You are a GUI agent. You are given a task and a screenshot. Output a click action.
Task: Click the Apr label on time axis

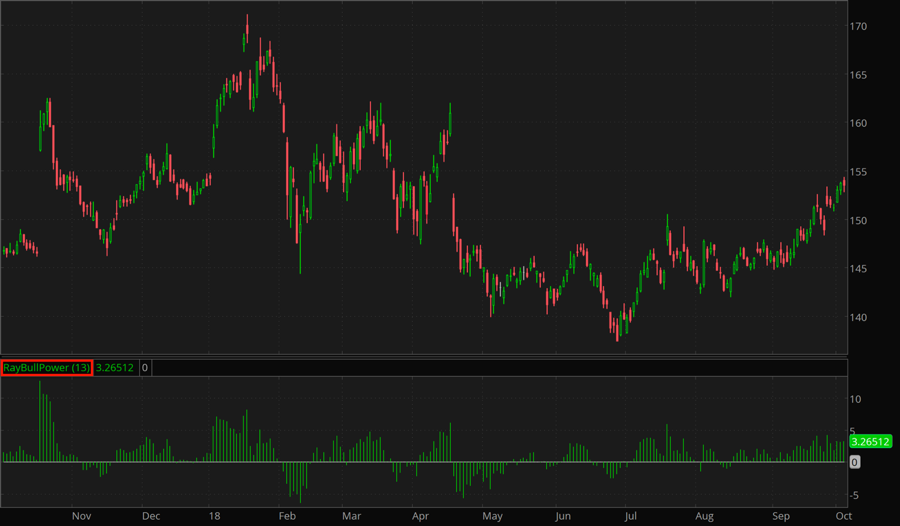pyautogui.click(x=423, y=516)
